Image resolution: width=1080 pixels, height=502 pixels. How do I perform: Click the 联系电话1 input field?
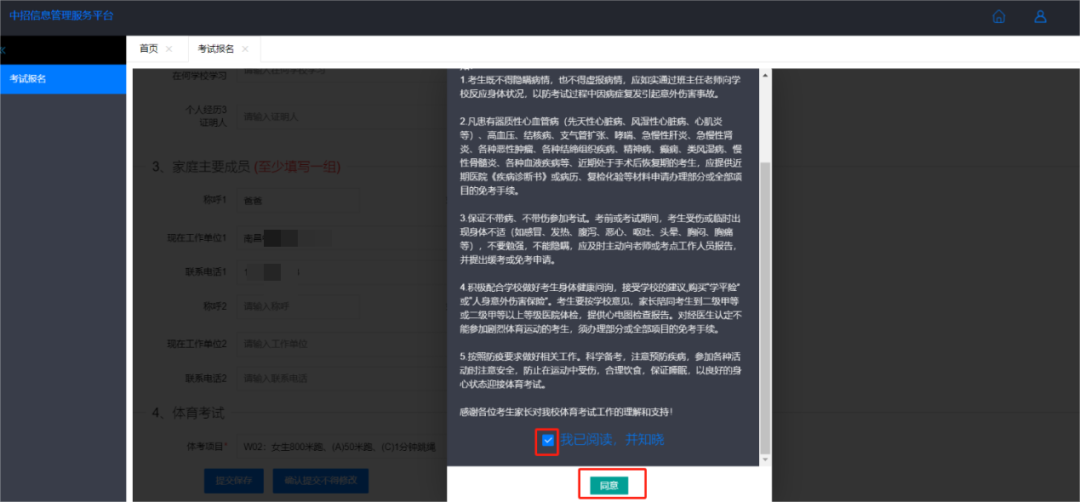pos(341,272)
